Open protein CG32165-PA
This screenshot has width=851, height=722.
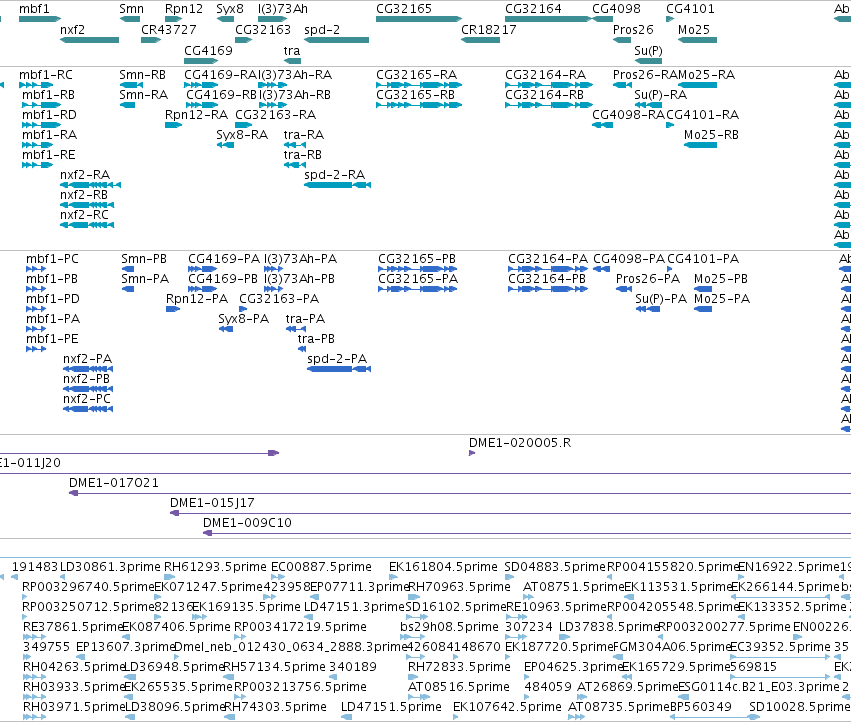418,279
